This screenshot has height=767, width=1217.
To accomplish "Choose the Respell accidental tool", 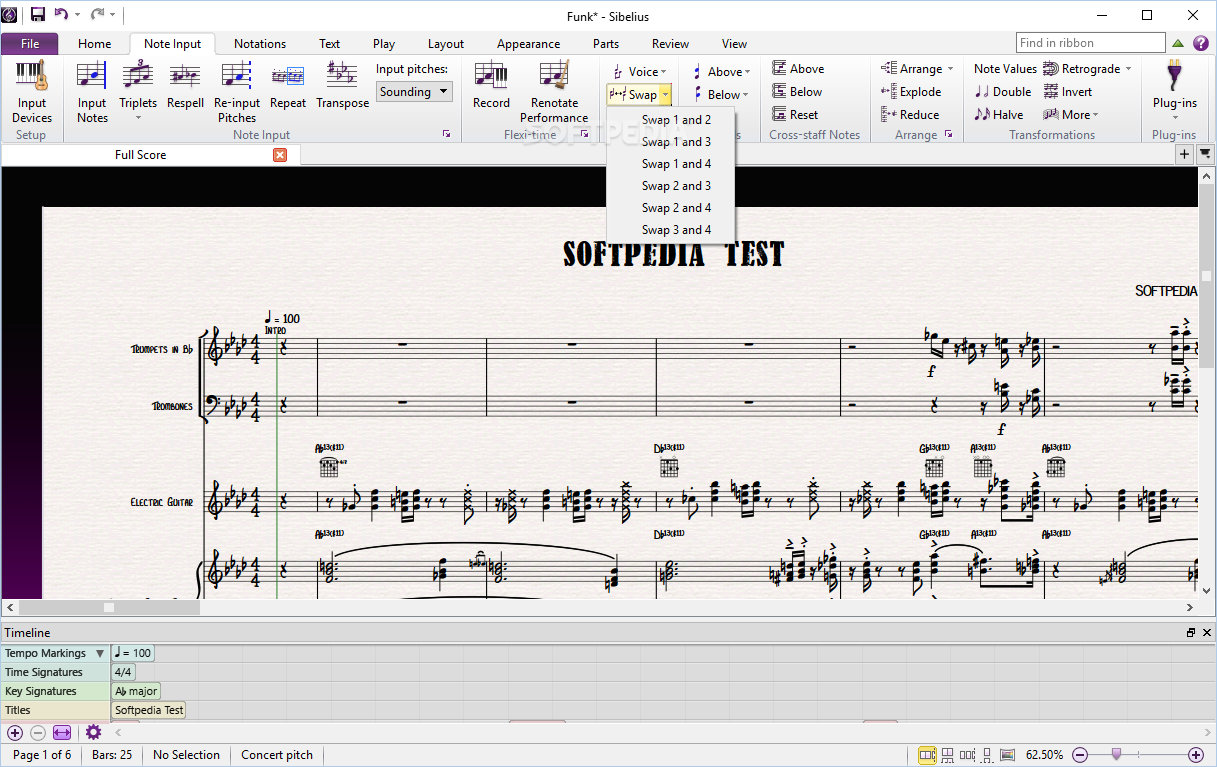I will tap(185, 85).
